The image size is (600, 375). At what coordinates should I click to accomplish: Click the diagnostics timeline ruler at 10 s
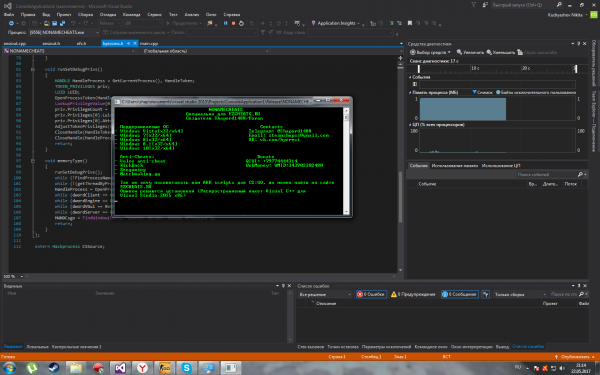tap(475, 68)
